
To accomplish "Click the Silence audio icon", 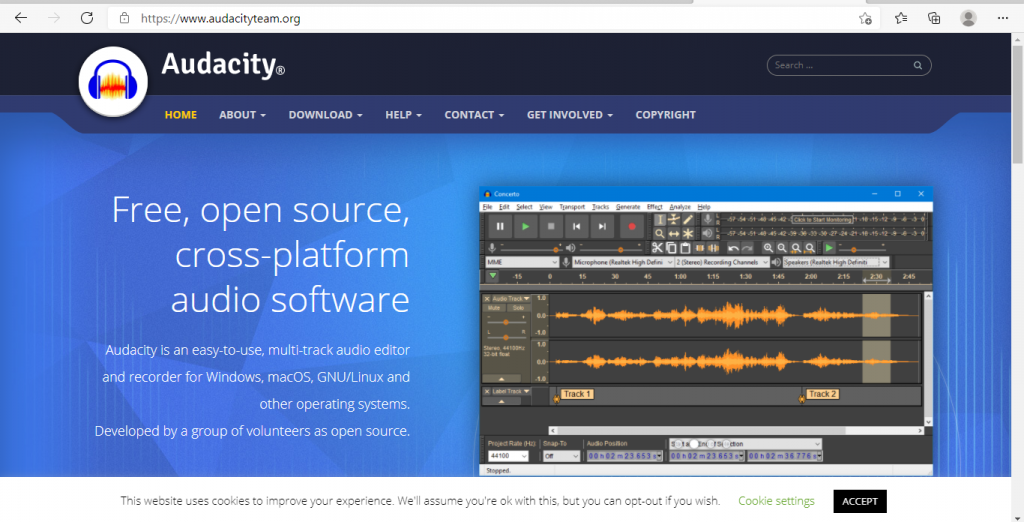I will pyautogui.click(x=713, y=248).
